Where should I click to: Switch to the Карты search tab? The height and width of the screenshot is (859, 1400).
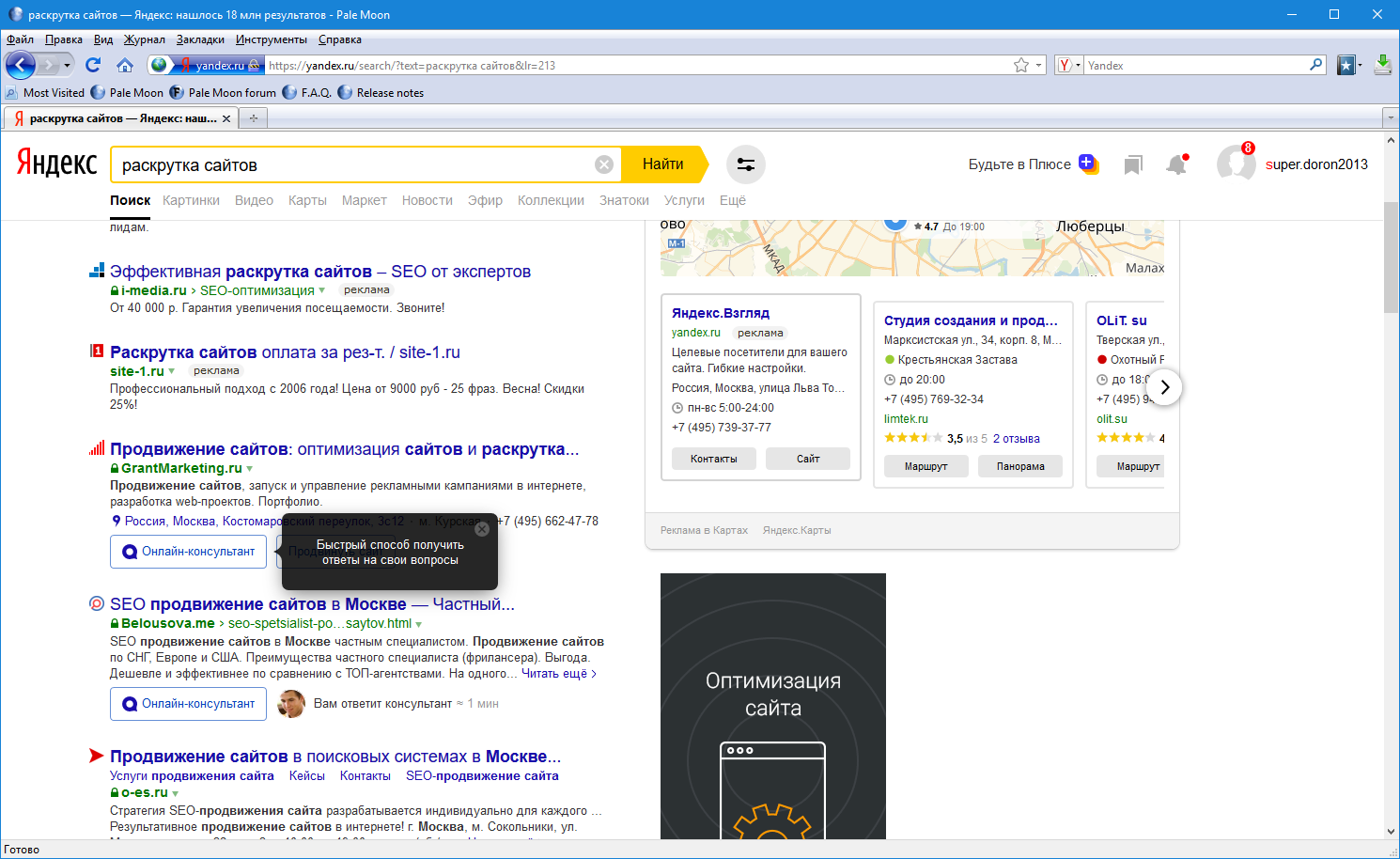(x=307, y=200)
